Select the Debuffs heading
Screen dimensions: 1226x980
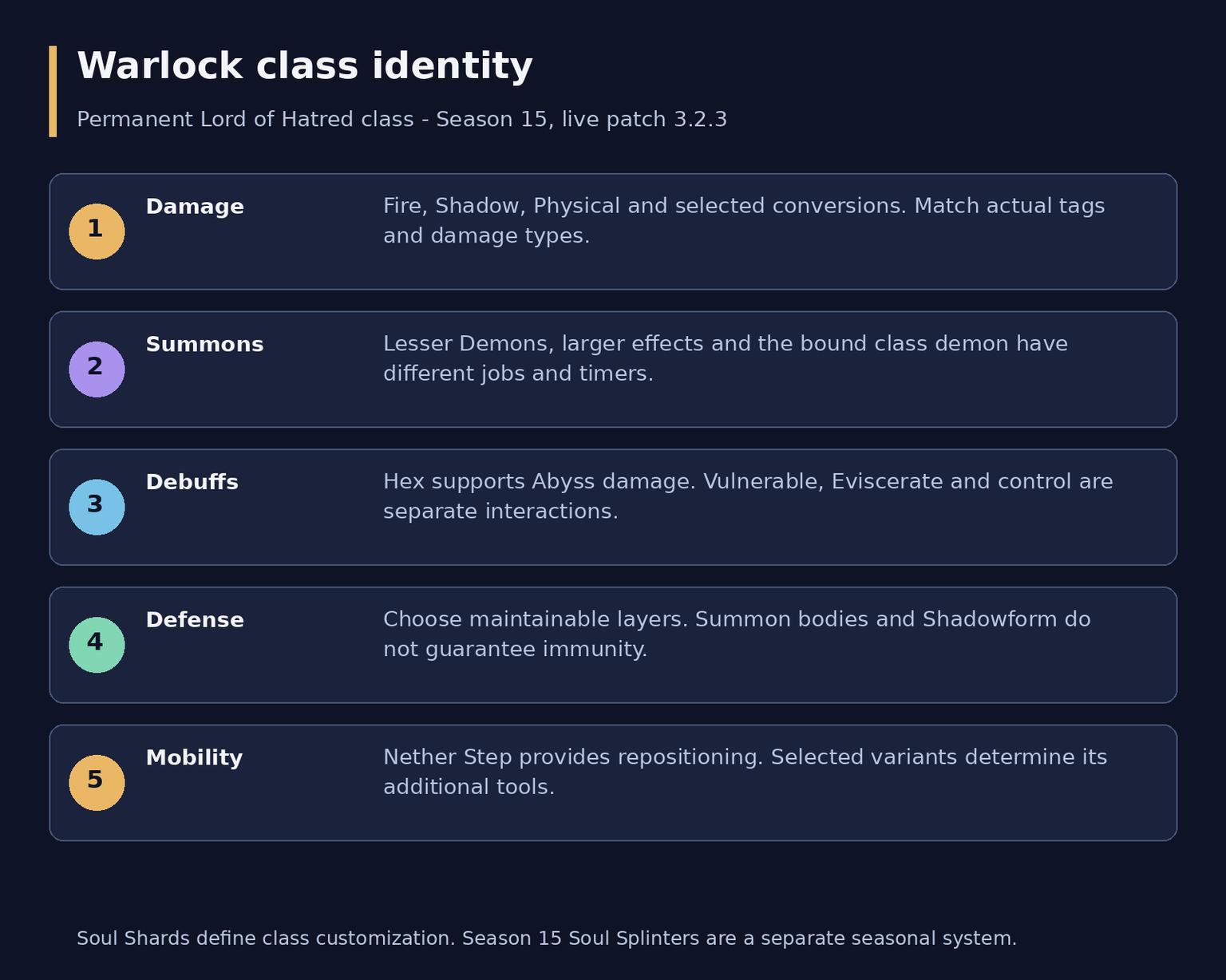click(192, 483)
